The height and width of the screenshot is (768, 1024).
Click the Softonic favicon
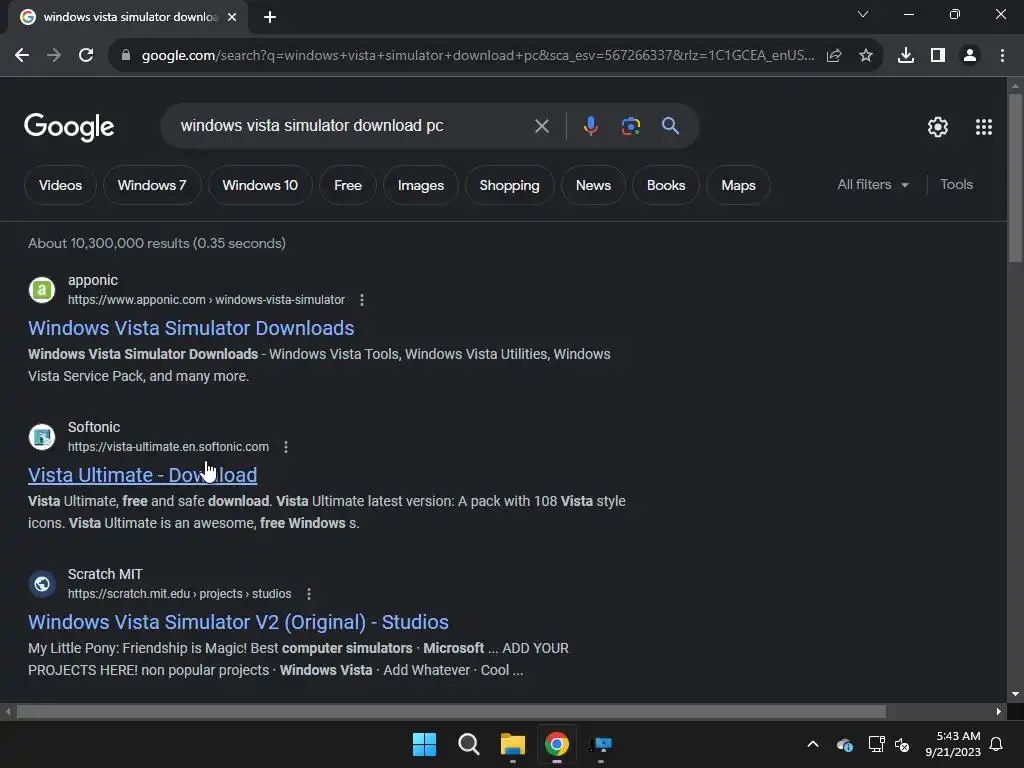[x=42, y=437]
